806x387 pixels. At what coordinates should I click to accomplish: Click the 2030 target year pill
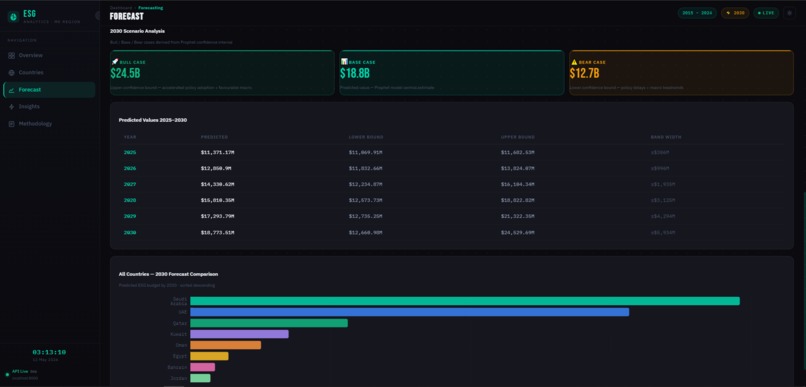pyautogui.click(x=735, y=13)
